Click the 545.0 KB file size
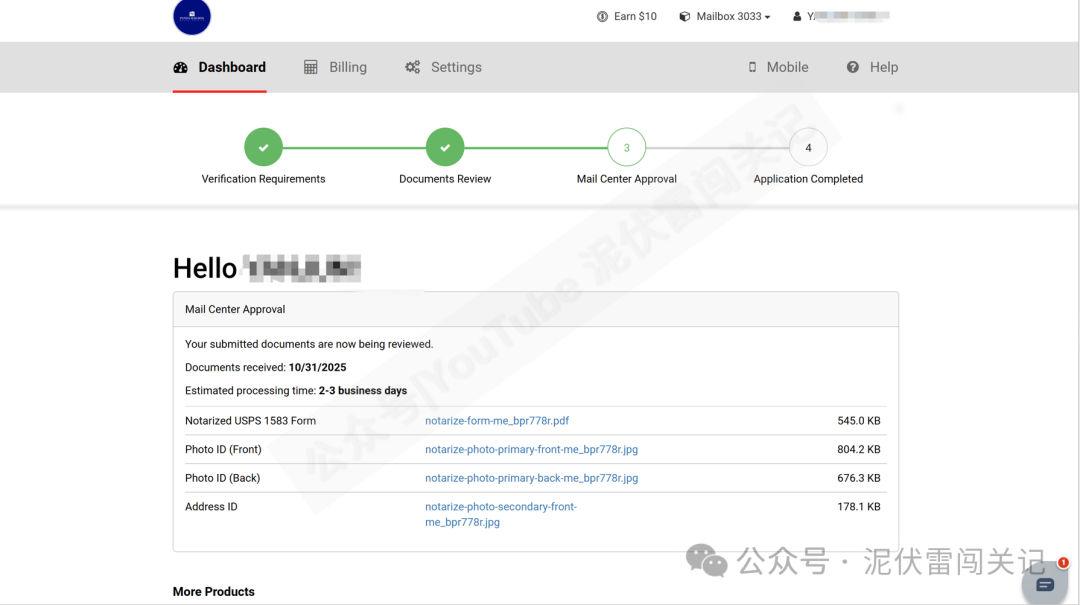This screenshot has height=605, width=1080. pyautogui.click(x=859, y=421)
